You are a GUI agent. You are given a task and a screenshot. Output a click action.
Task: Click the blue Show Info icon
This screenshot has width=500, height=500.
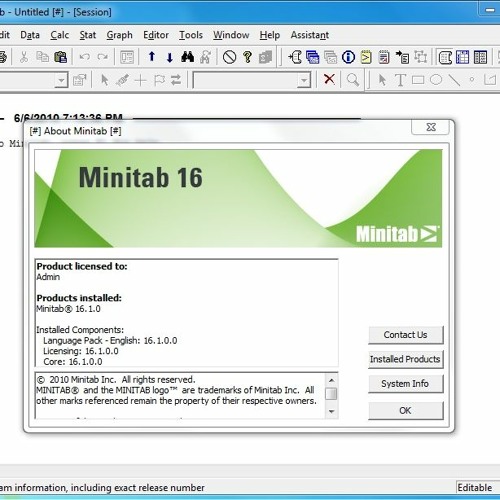pos(348,57)
